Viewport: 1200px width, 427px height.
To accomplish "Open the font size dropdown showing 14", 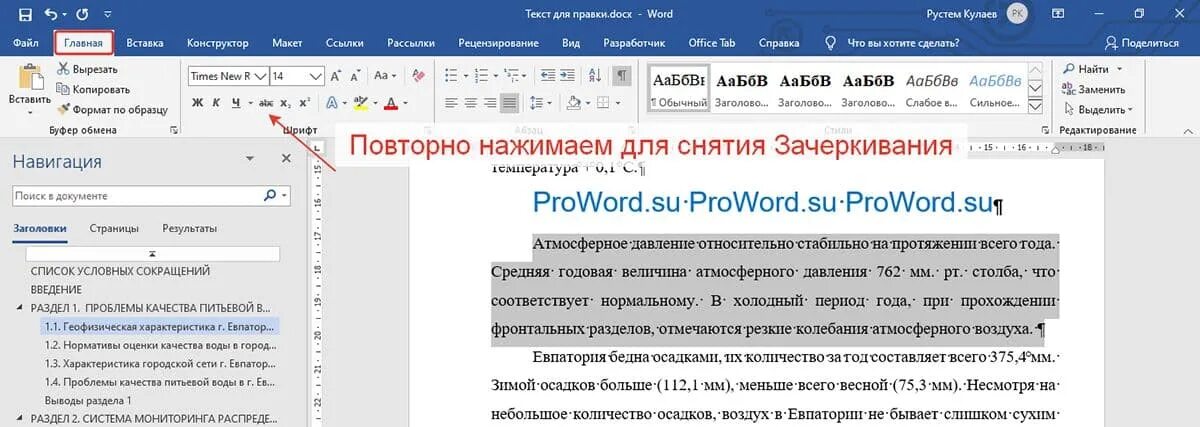I will (316, 76).
